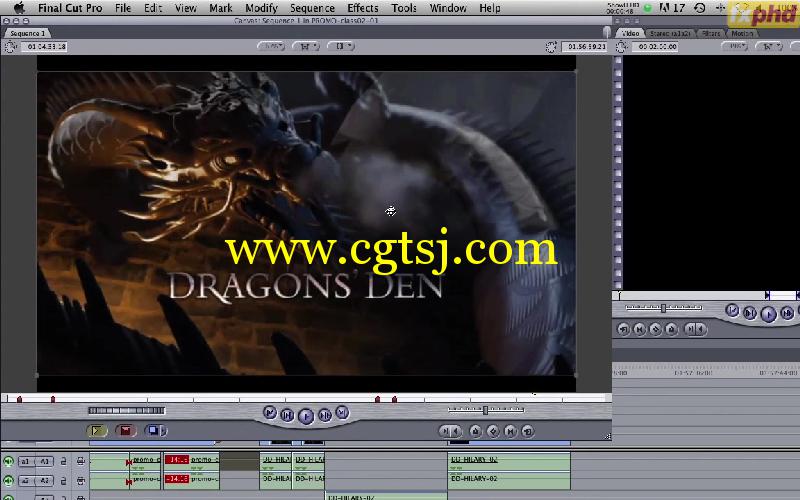Go to next edit in Canvas
The width and height of the screenshot is (800, 500).
[x=342, y=412]
